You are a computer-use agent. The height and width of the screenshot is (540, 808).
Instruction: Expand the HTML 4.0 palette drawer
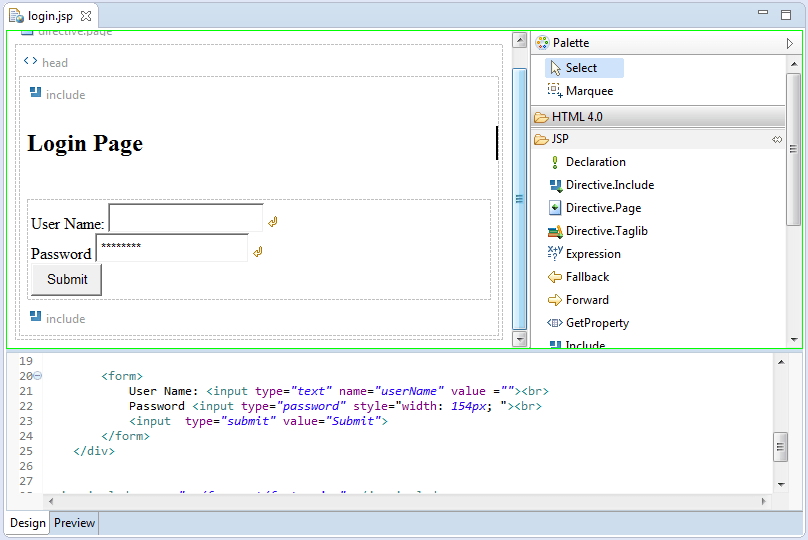658,117
